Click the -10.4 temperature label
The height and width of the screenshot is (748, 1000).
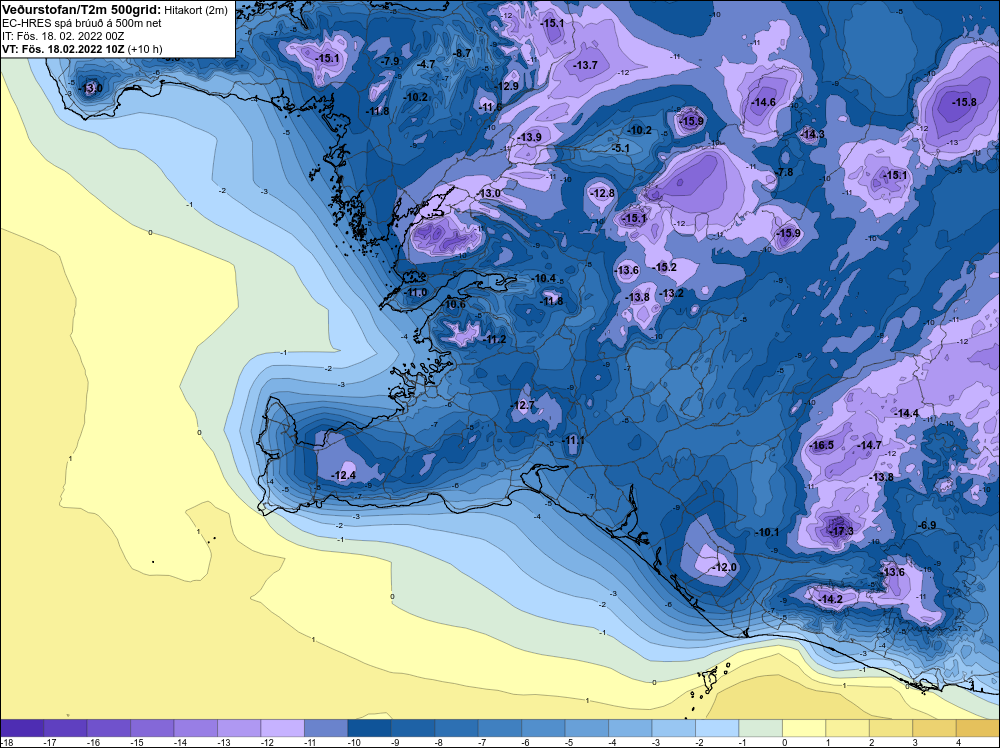point(543,279)
